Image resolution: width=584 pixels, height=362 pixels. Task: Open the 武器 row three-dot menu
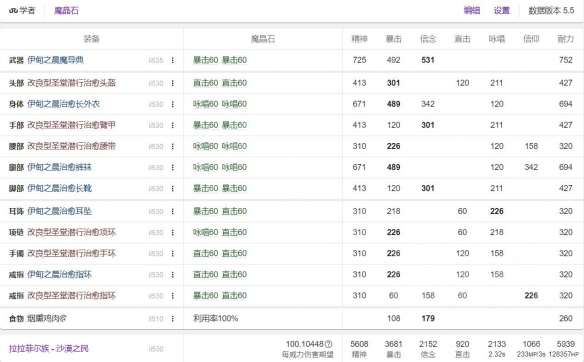173,60
